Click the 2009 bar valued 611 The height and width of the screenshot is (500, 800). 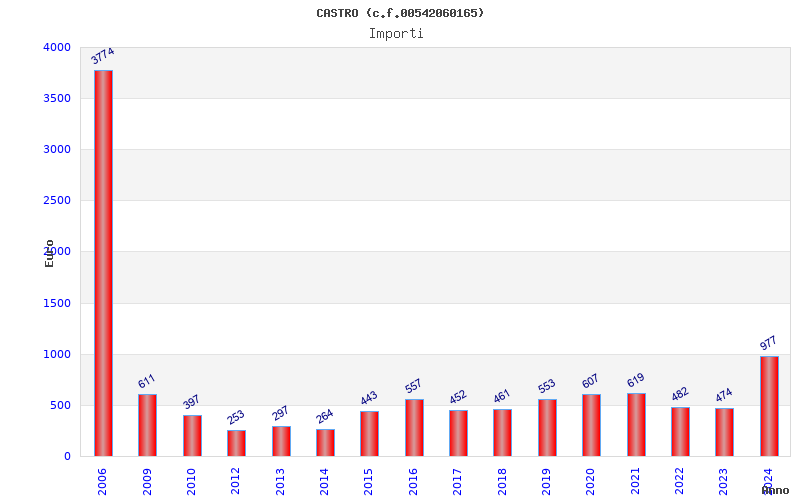(x=147, y=425)
